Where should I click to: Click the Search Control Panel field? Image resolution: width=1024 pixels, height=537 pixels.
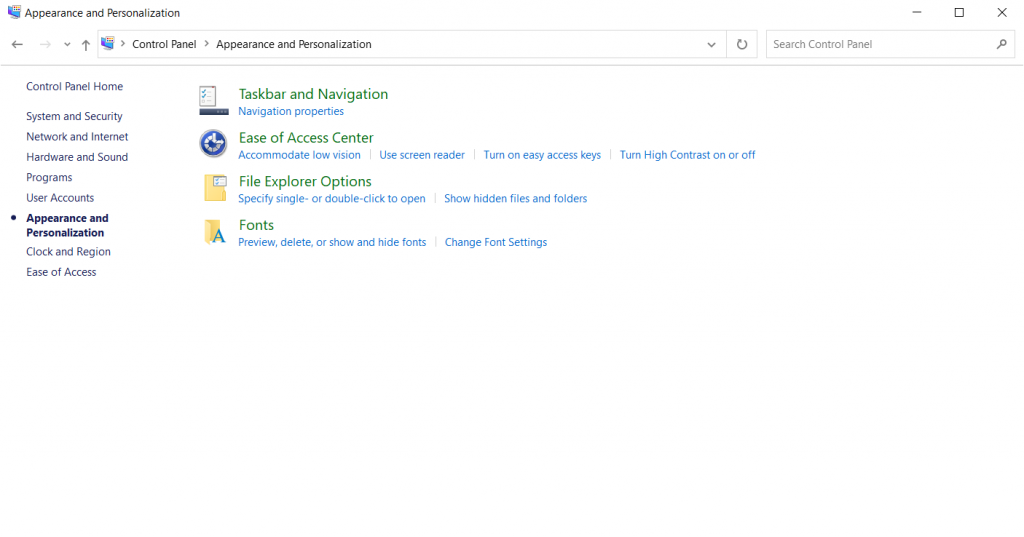[x=891, y=44]
